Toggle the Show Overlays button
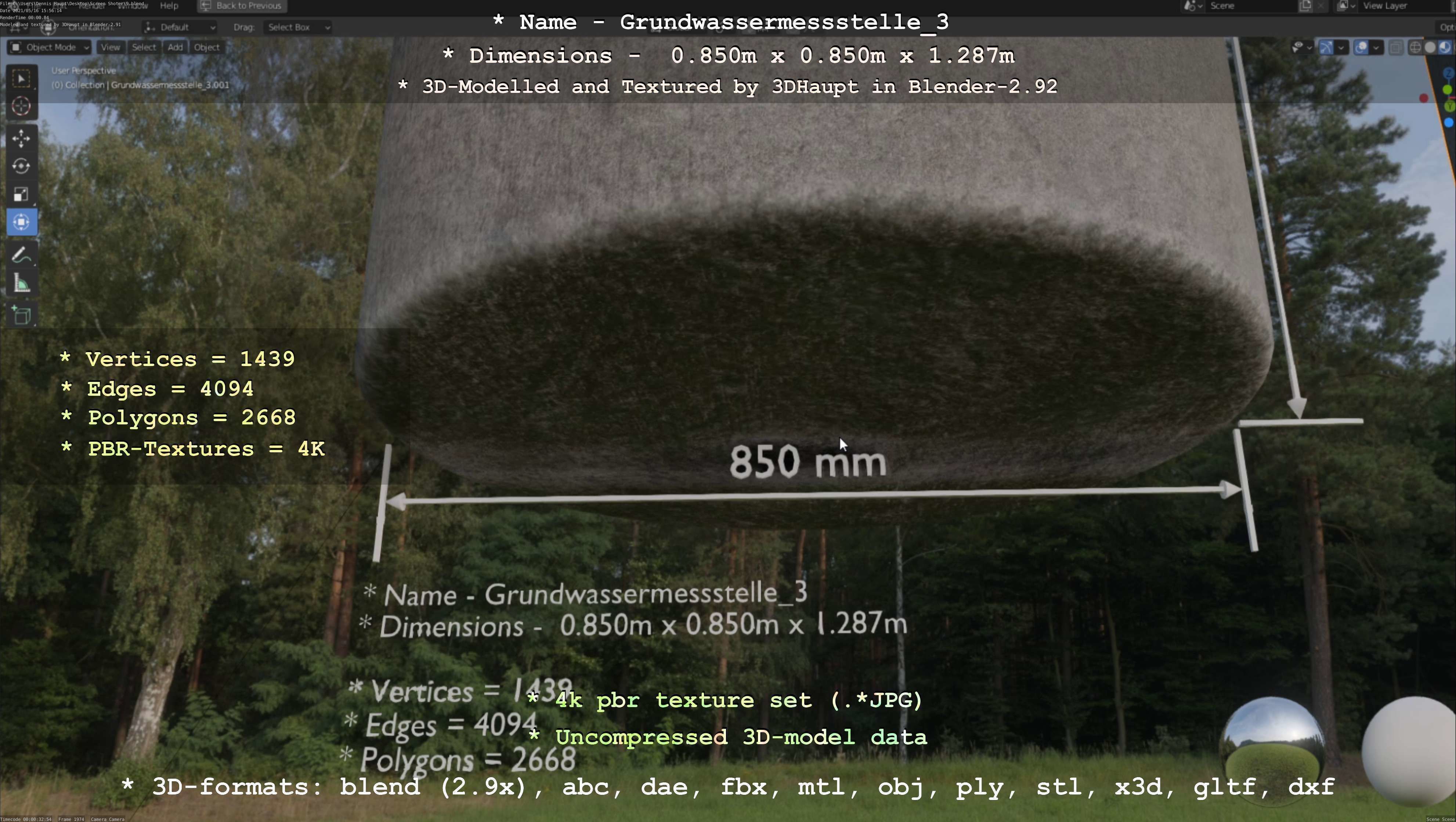This screenshot has width=1456, height=822. pos(1361,47)
